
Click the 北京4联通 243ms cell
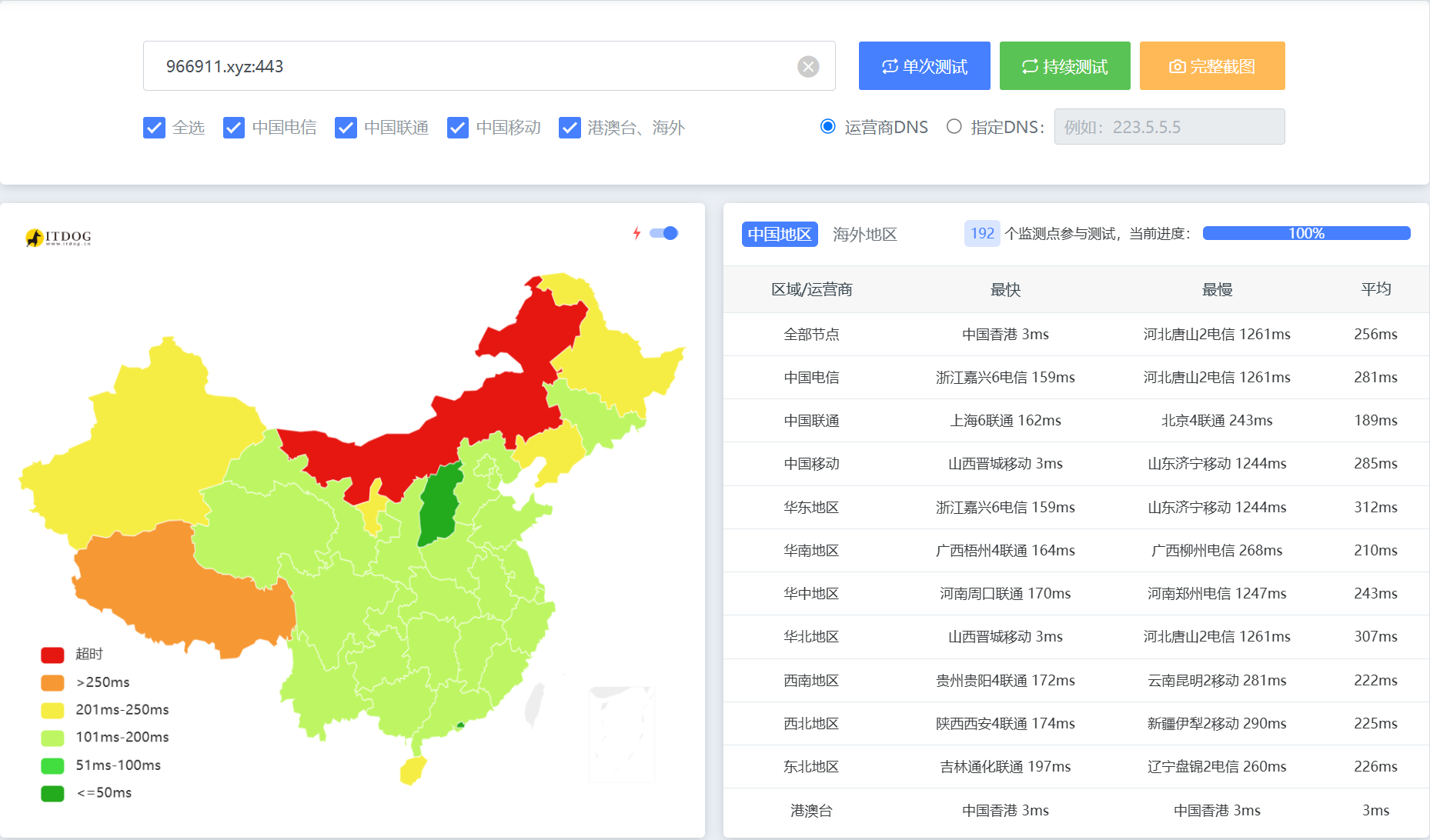[1217, 420]
